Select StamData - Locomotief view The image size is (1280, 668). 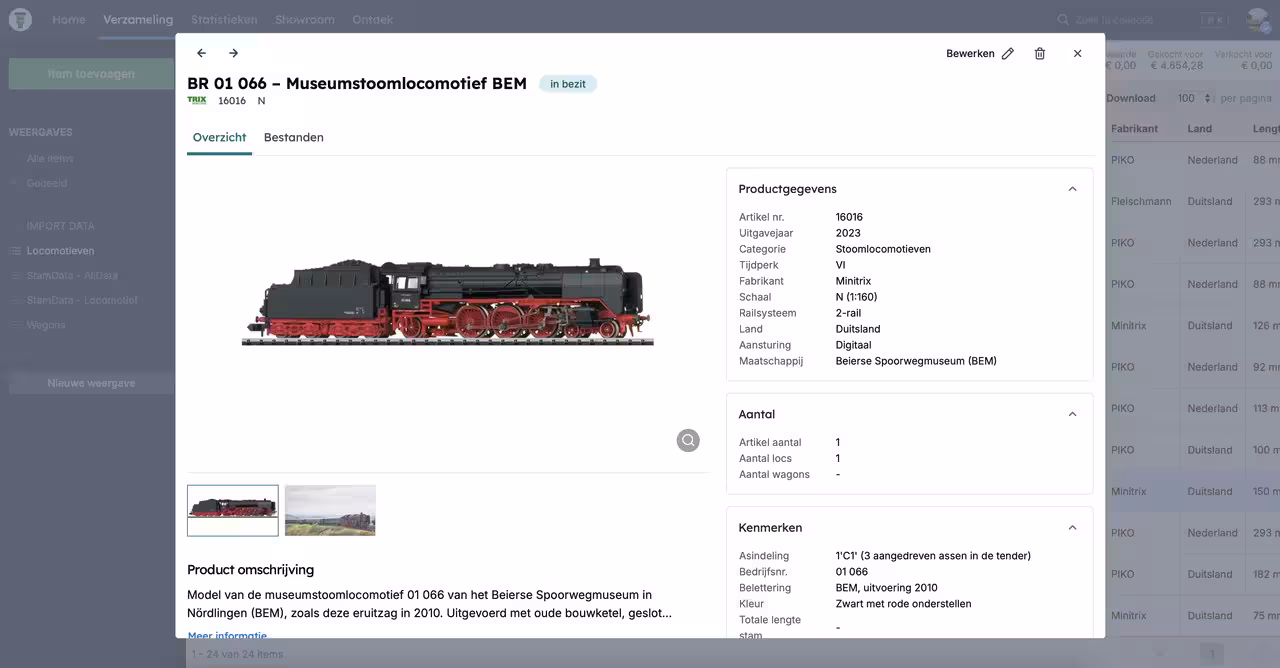pos(82,300)
